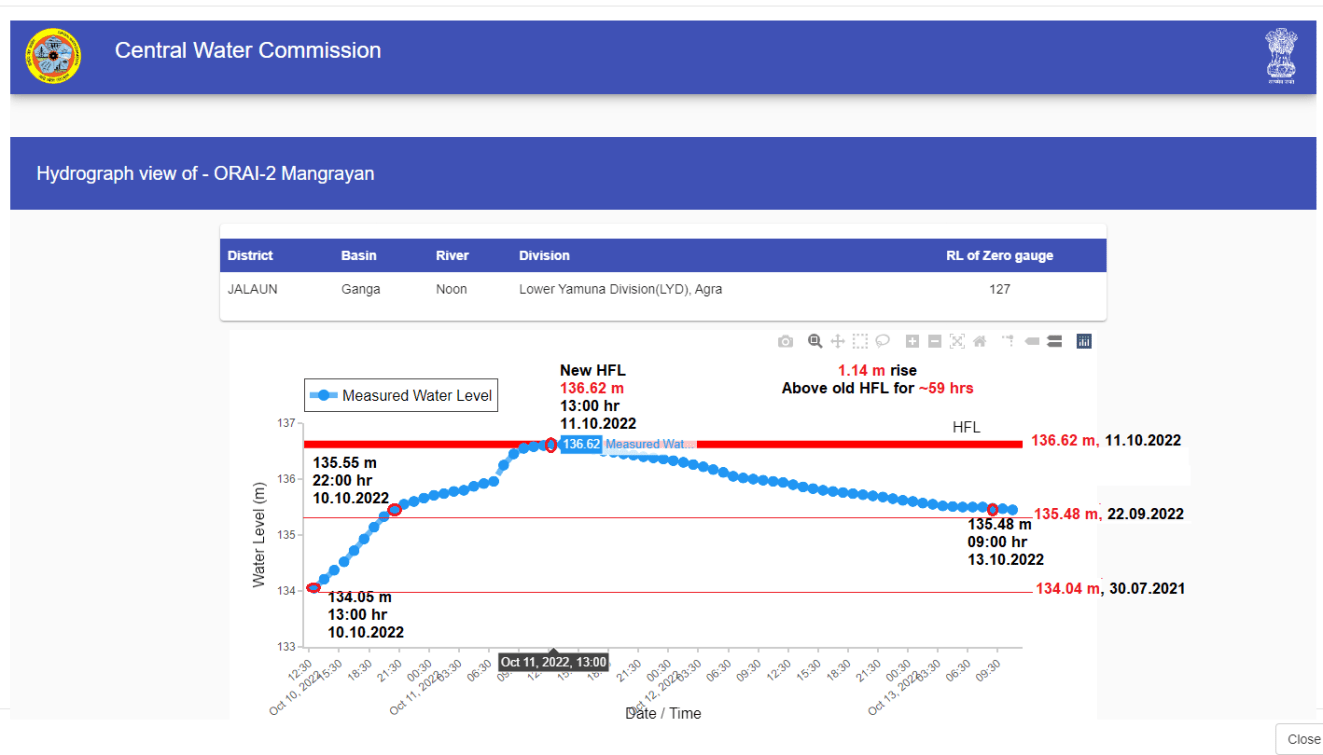
Task: Open the Plotly logo link icon
Action: click(x=1084, y=342)
